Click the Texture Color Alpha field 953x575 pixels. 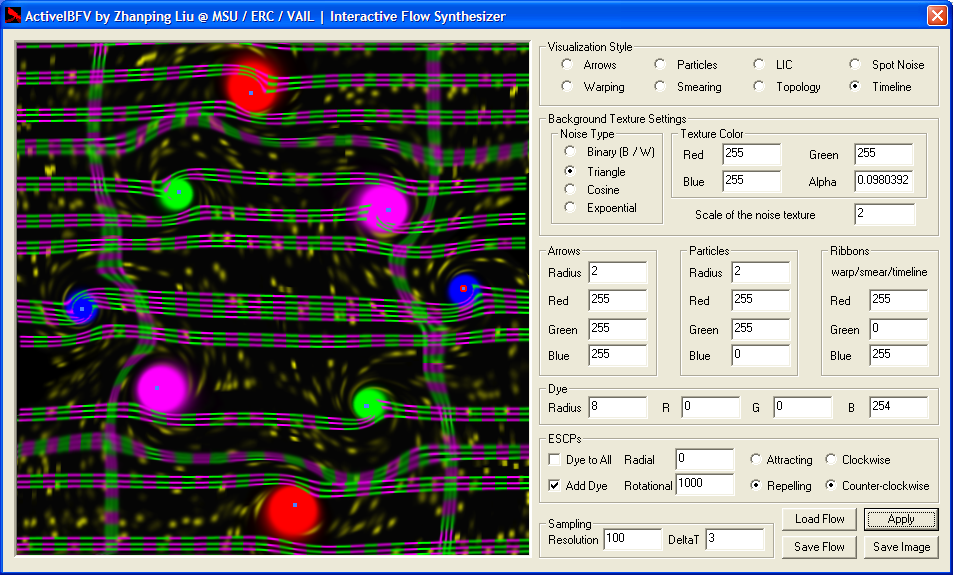coord(883,181)
